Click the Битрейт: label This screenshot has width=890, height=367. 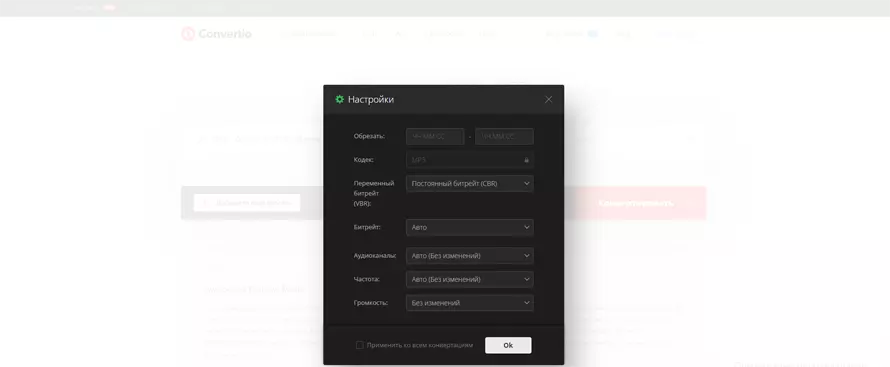[x=367, y=227]
